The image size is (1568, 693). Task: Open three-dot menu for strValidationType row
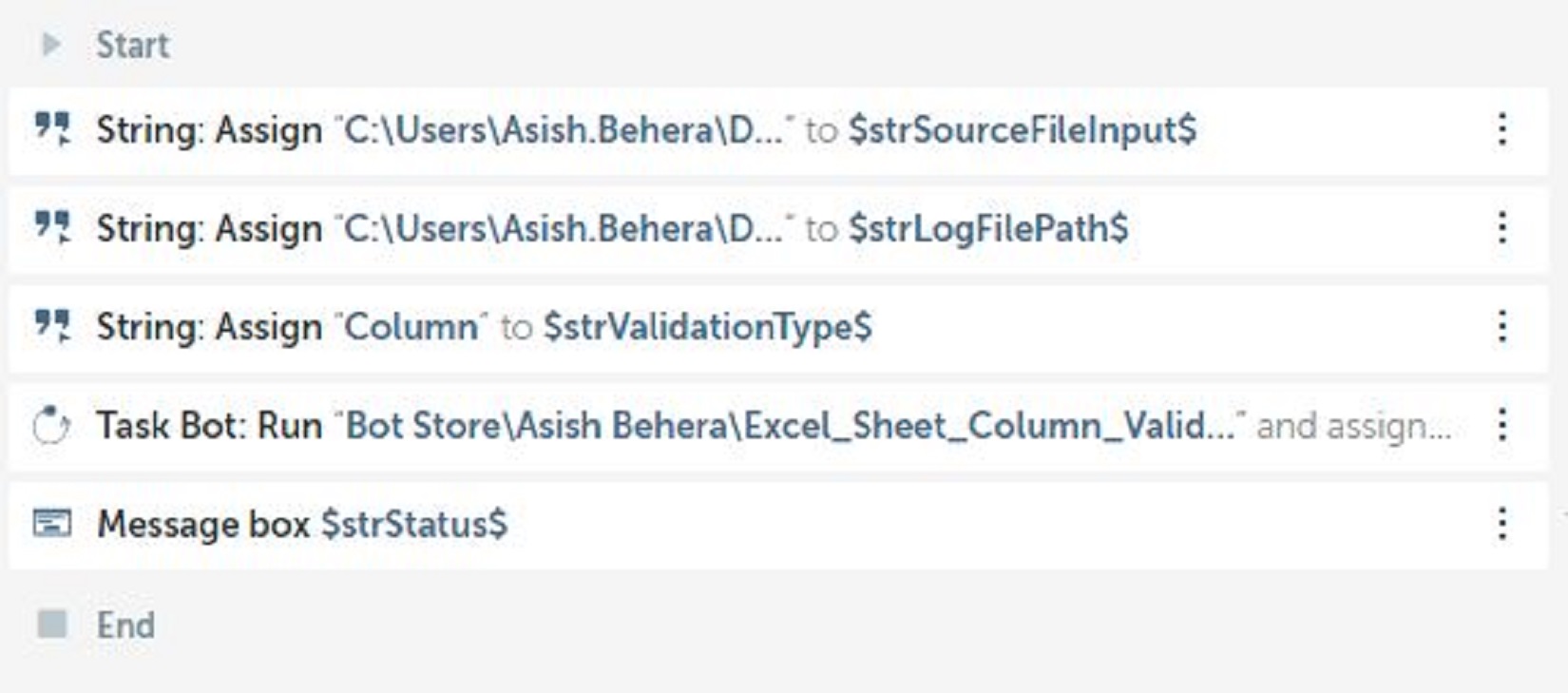[1501, 327]
